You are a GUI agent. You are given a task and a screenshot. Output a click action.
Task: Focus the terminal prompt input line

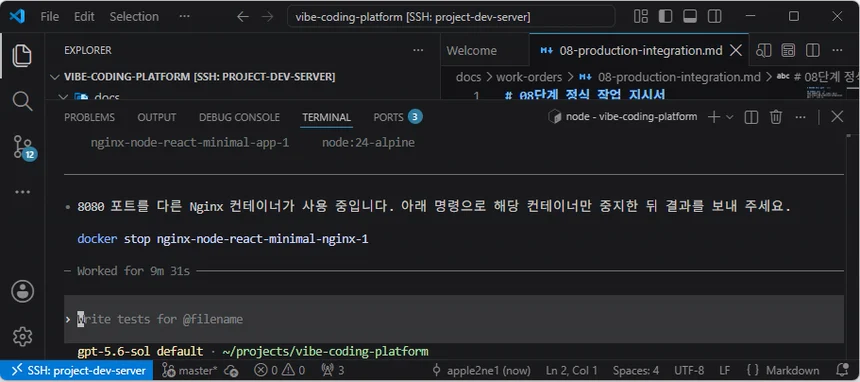(x=454, y=319)
